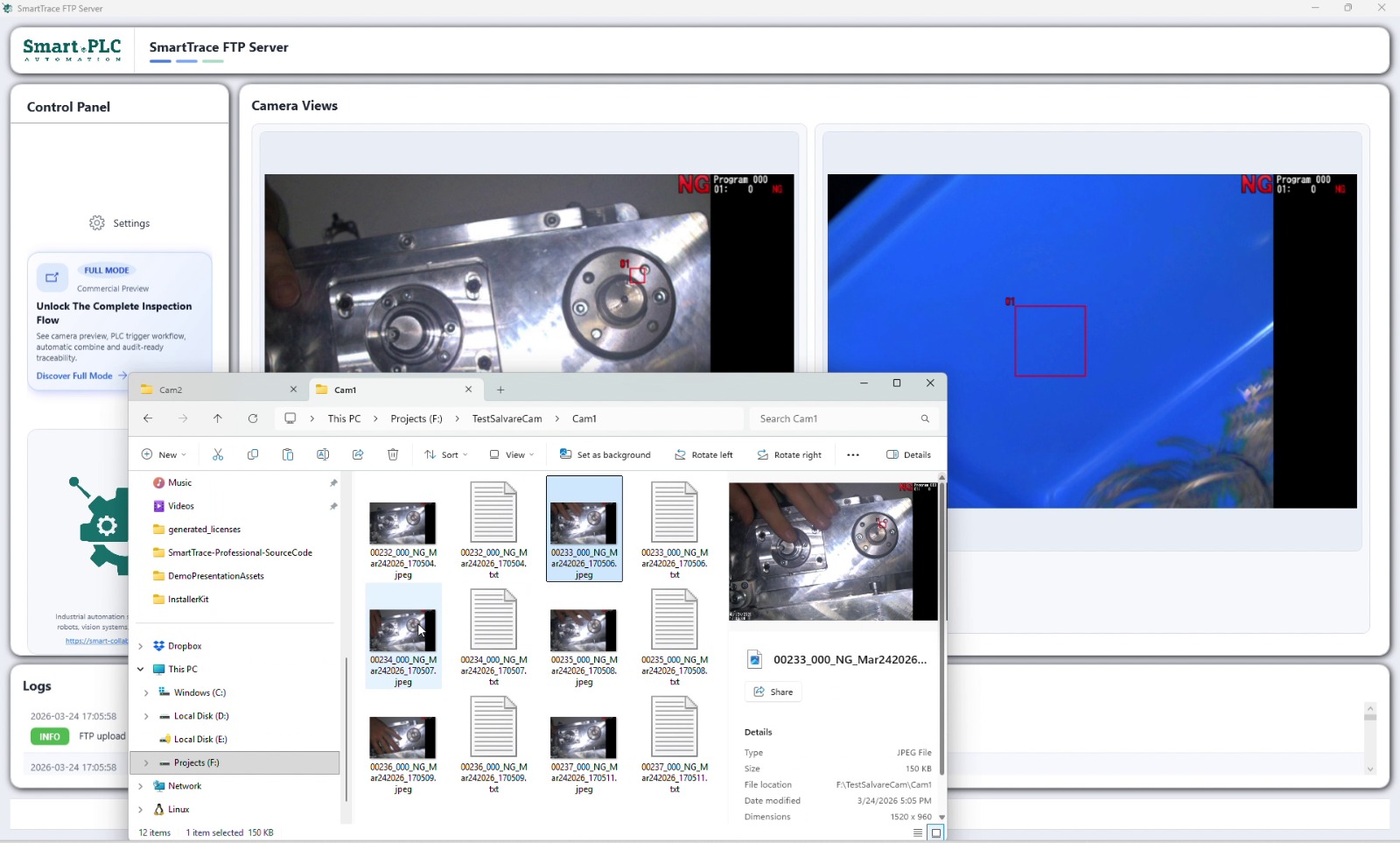This screenshot has width=1400, height=843.
Task: Click Share button in details pane
Action: pos(773,692)
